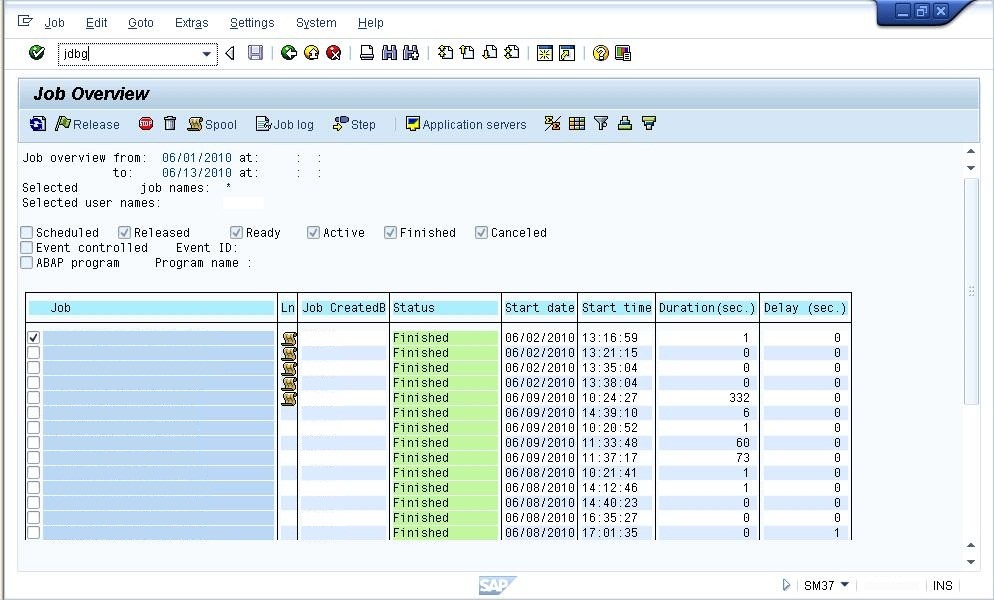Click the yellow Exit icon

coord(311,53)
